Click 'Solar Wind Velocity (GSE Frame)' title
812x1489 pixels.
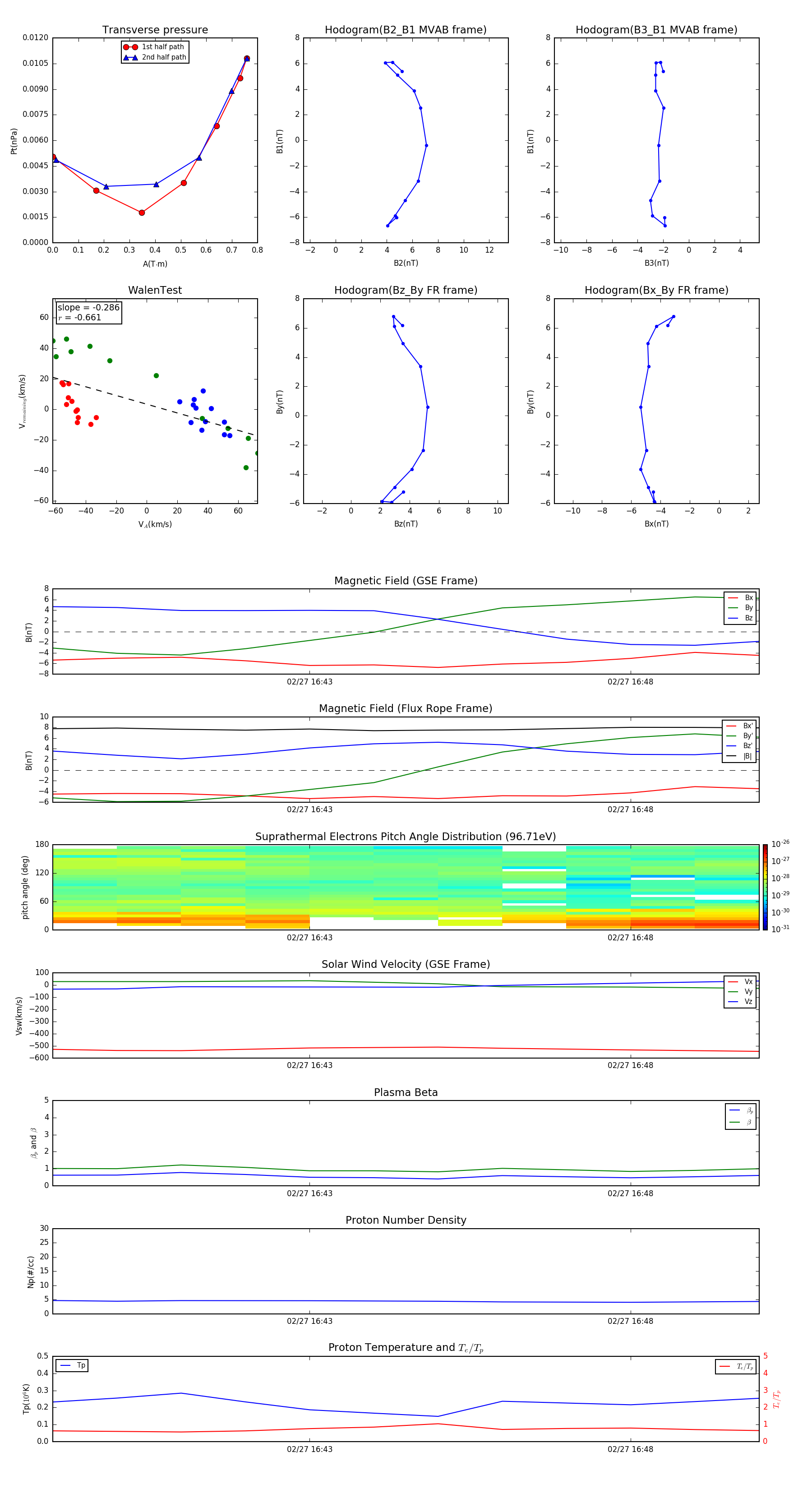pos(406,964)
